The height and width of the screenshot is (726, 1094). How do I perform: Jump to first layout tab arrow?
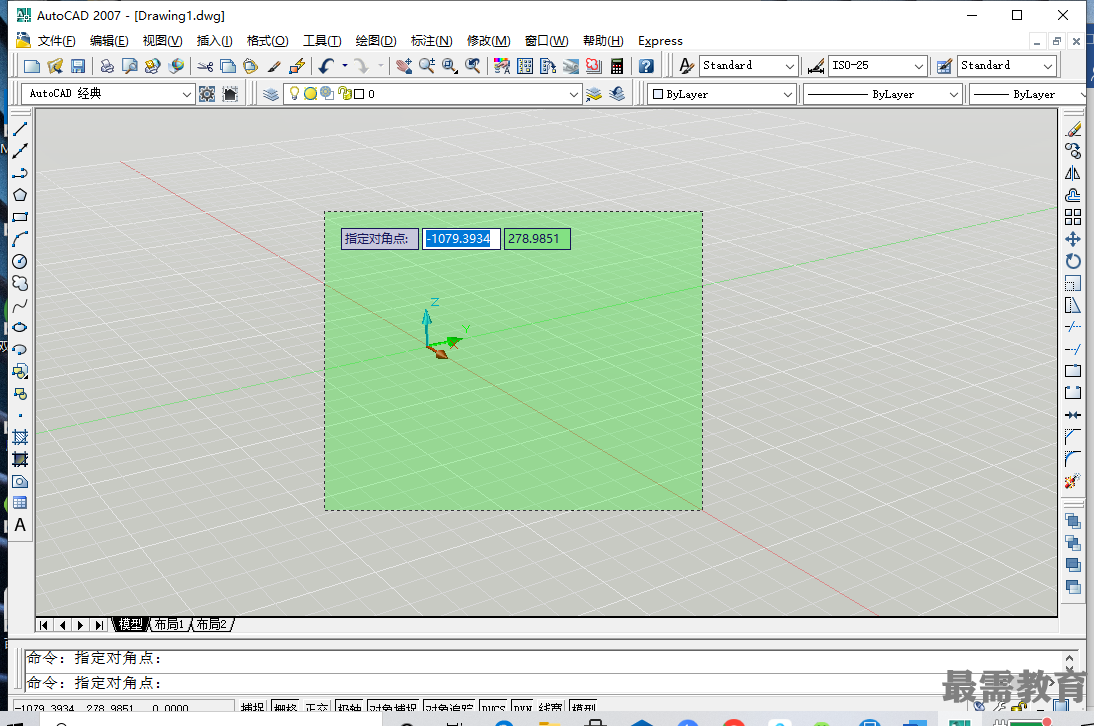44,625
